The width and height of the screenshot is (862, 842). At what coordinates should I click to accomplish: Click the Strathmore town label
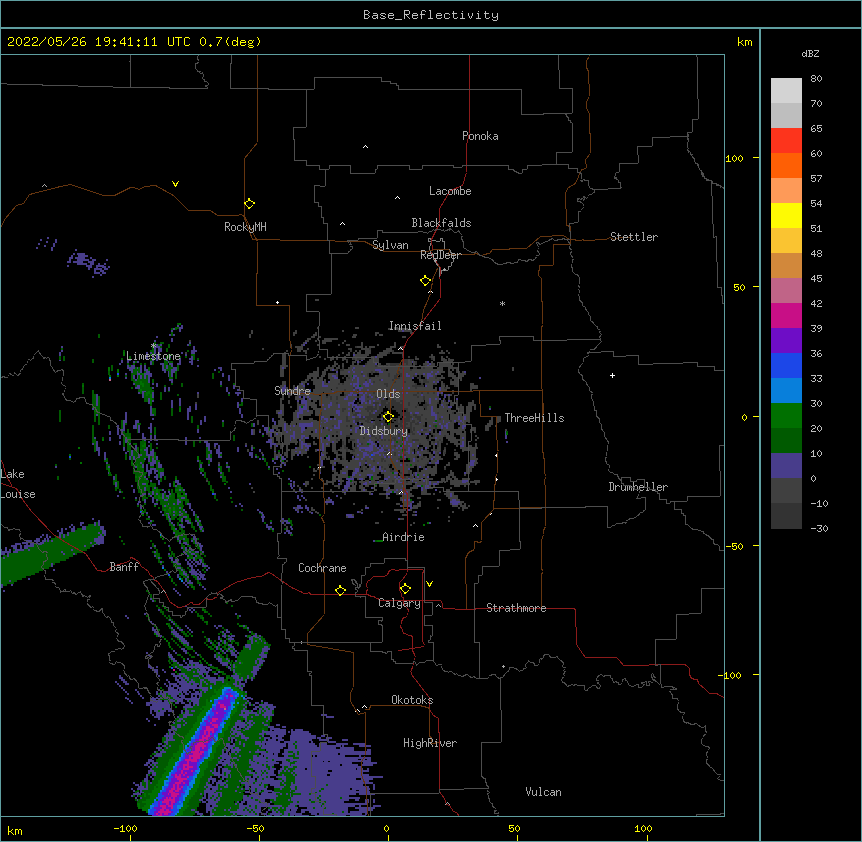[x=516, y=608]
